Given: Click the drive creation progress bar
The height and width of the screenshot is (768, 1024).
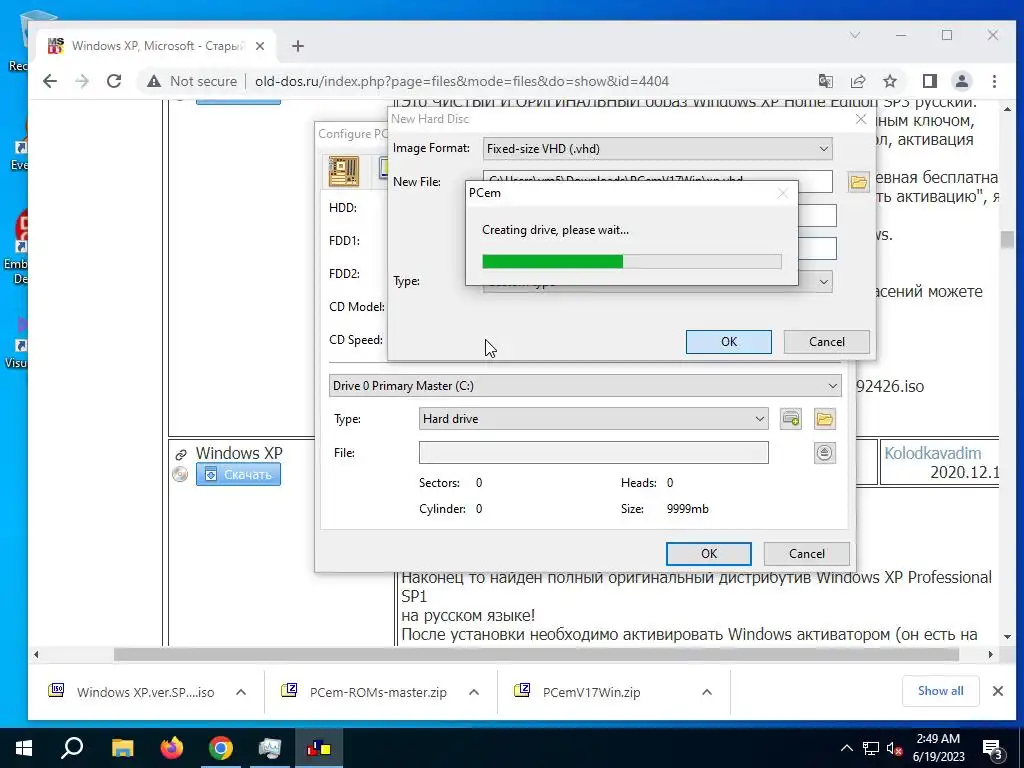Looking at the screenshot, I should pos(632,261).
